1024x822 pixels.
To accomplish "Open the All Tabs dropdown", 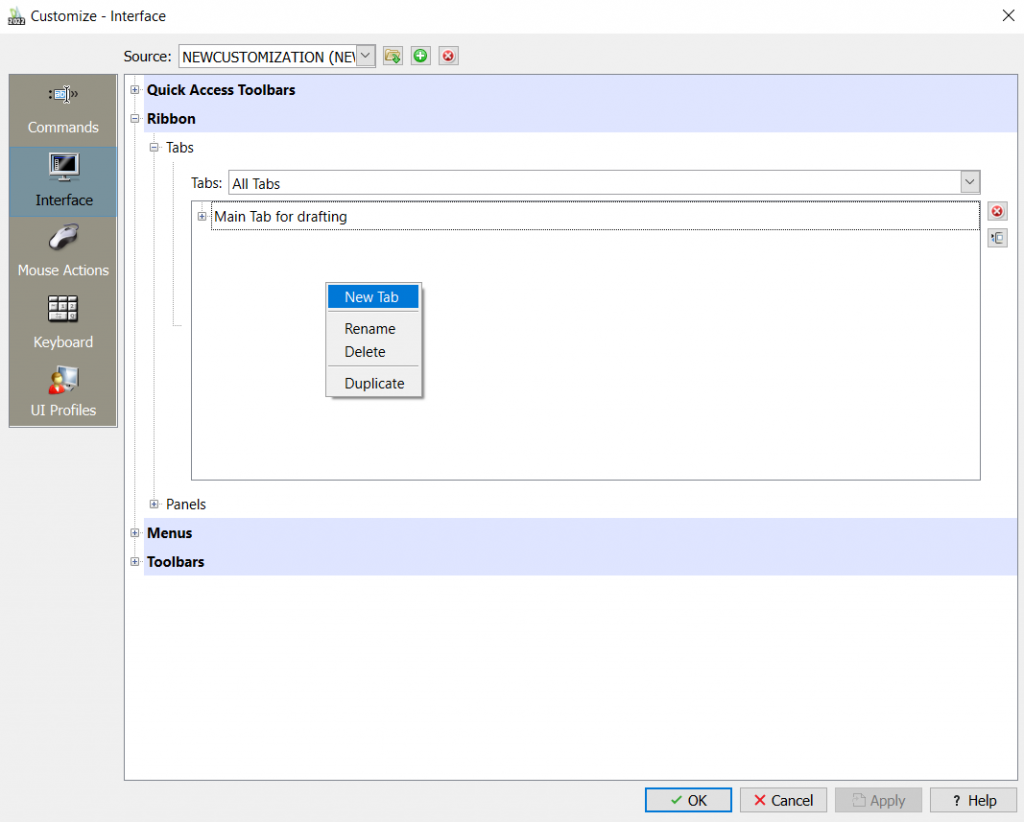I will [x=969, y=182].
